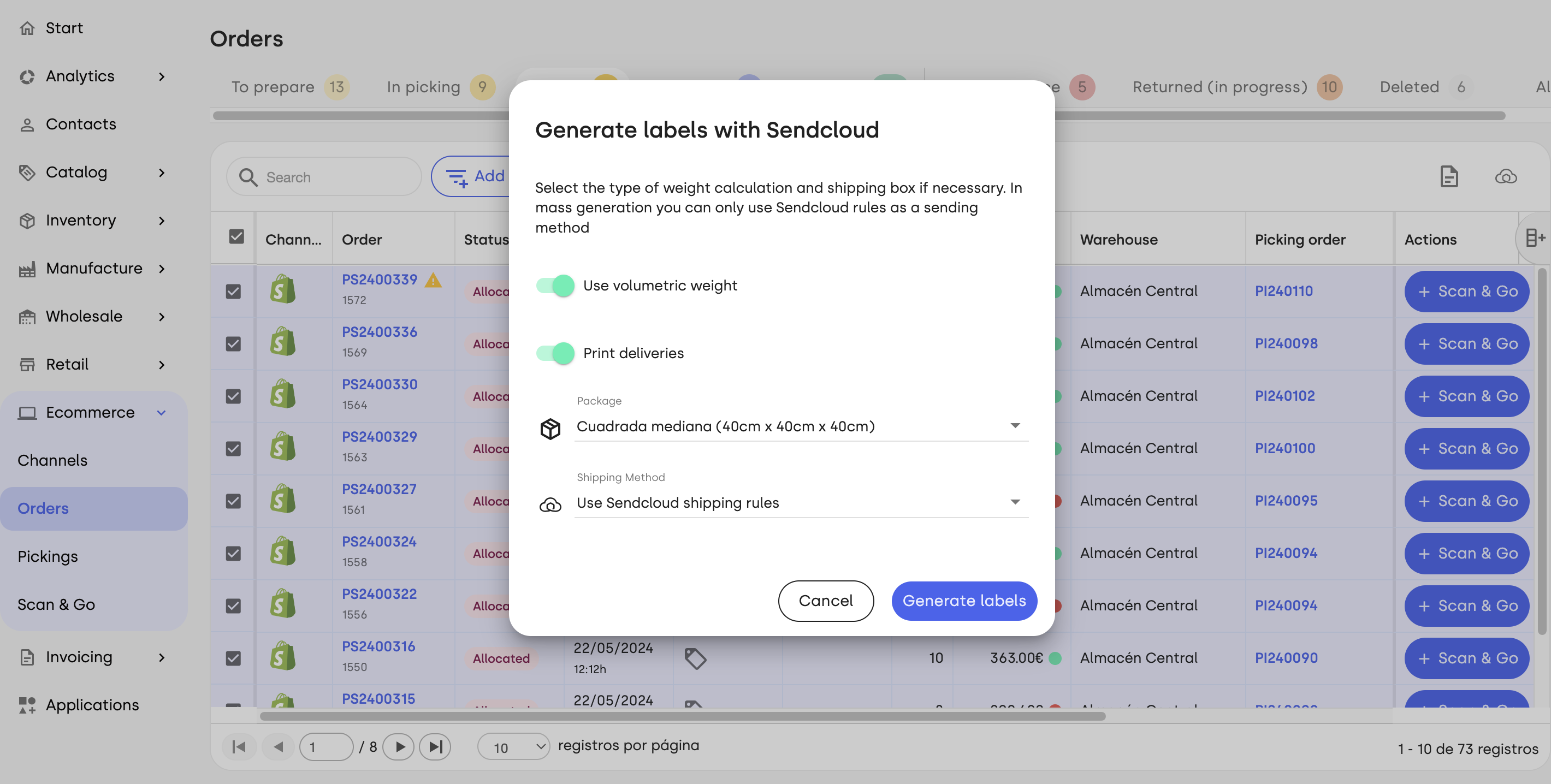Click the tabs horizontal scrollbar
Image resolution: width=1551 pixels, height=784 pixels.
859,116
